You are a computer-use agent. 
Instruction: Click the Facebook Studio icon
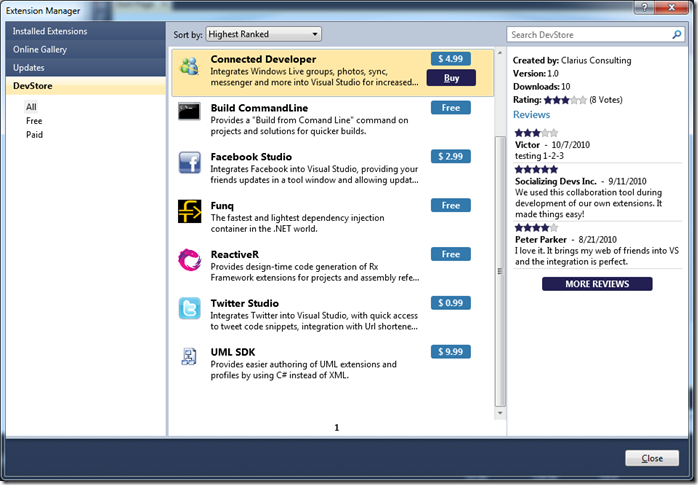190,162
